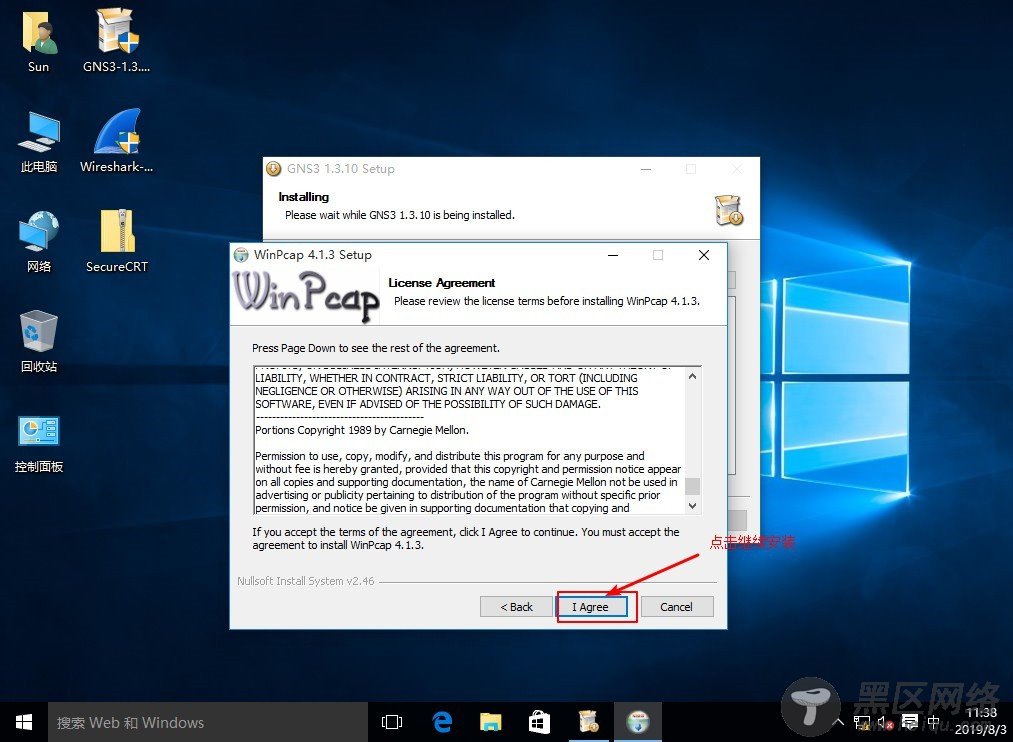This screenshot has width=1013, height=742.
Task: Switch to WinPcap setup taskbar item
Action: point(638,723)
